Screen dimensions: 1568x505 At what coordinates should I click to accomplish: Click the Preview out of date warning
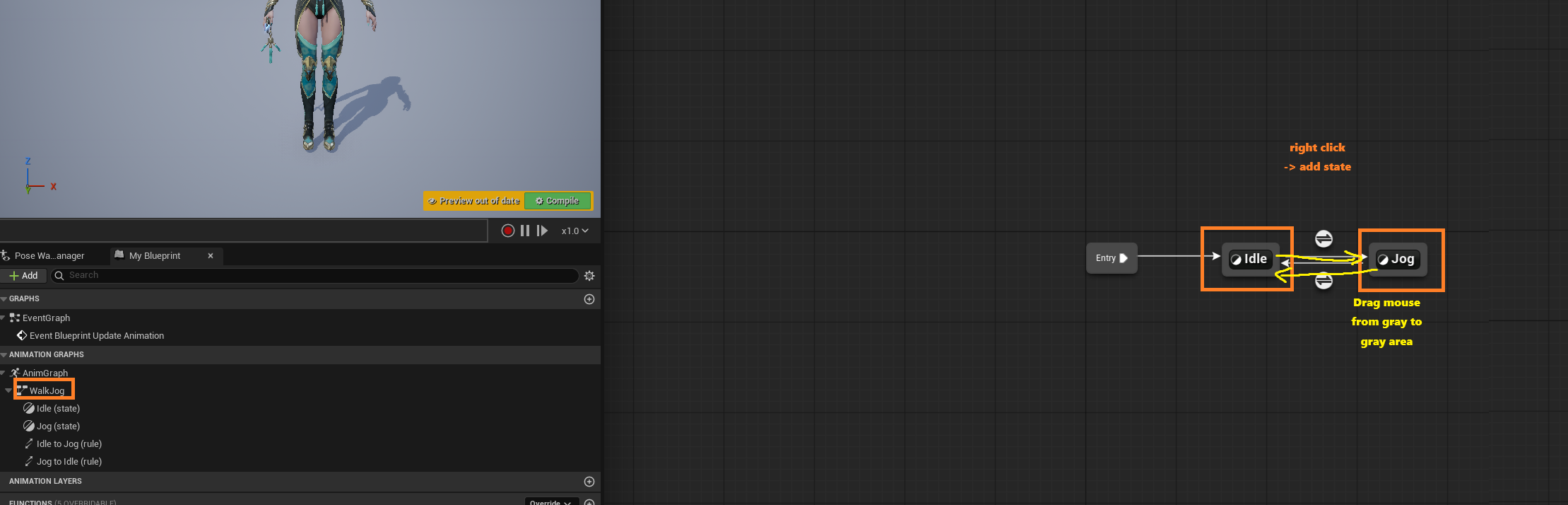click(474, 201)
